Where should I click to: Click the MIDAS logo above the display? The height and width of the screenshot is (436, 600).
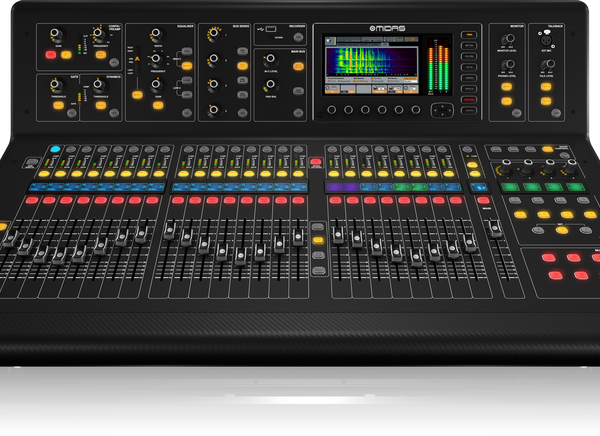(387, 28)
